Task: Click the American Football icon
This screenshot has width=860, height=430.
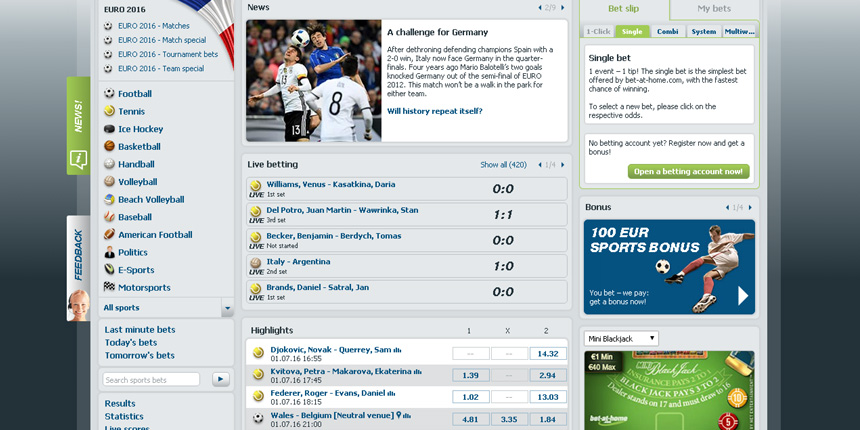Action: pos(109,234)
